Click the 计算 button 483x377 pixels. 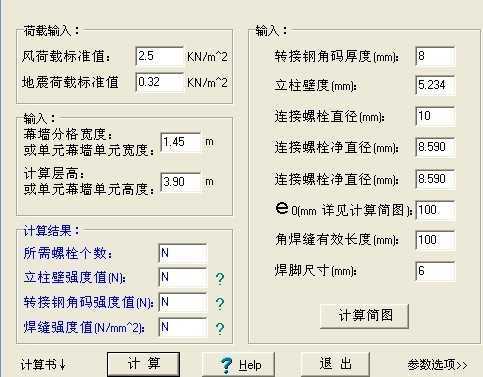pos(143,364)
